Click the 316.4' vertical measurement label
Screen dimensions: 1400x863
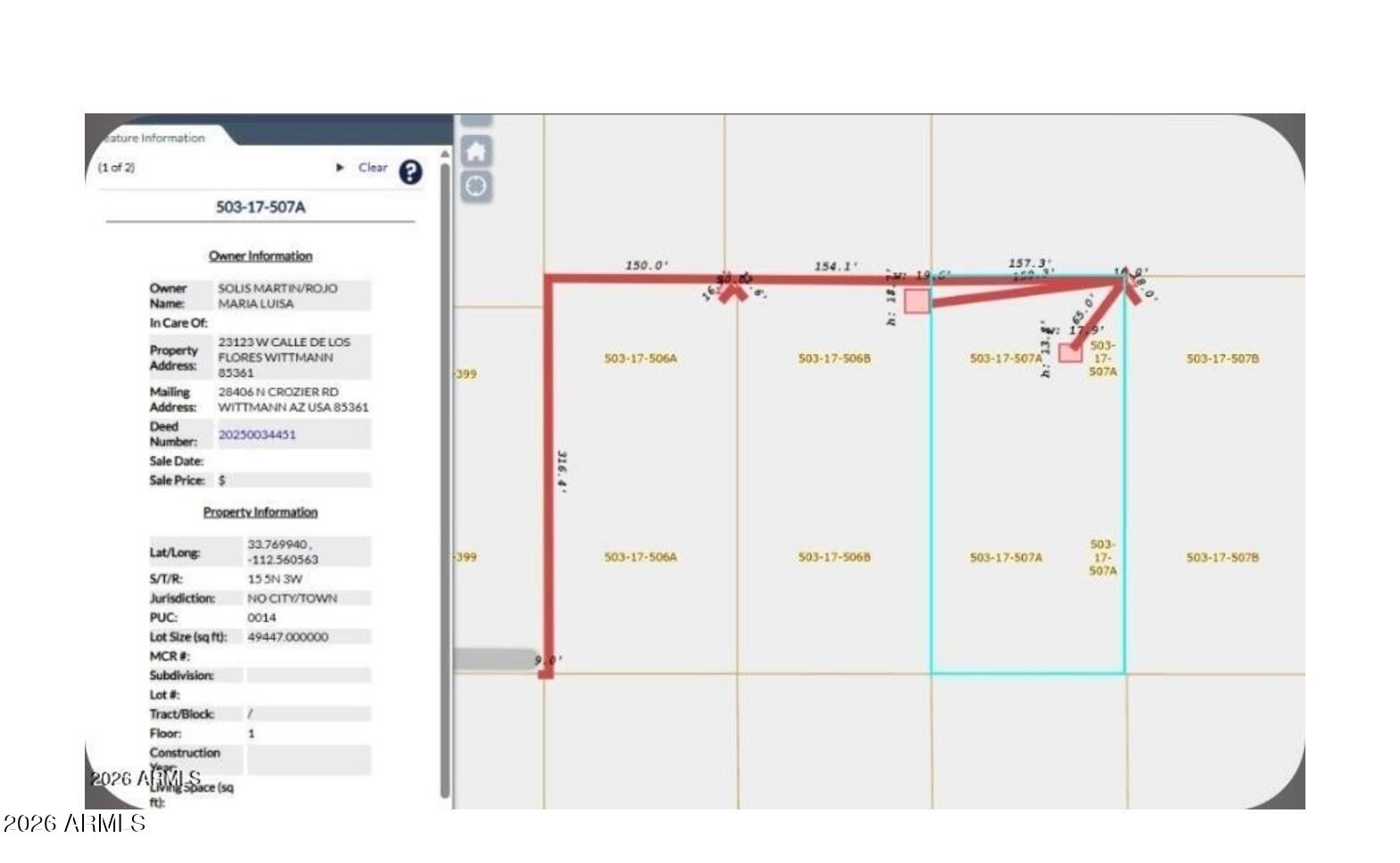point(562,472)
